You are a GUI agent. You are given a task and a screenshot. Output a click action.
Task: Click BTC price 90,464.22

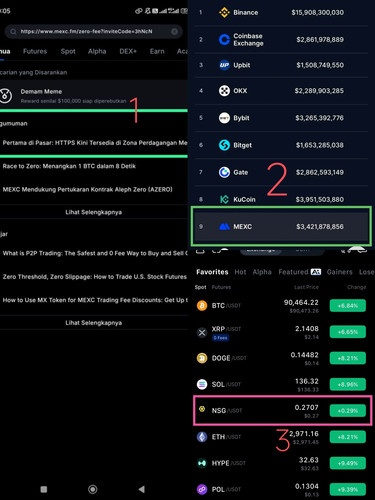tap(301, 302)
